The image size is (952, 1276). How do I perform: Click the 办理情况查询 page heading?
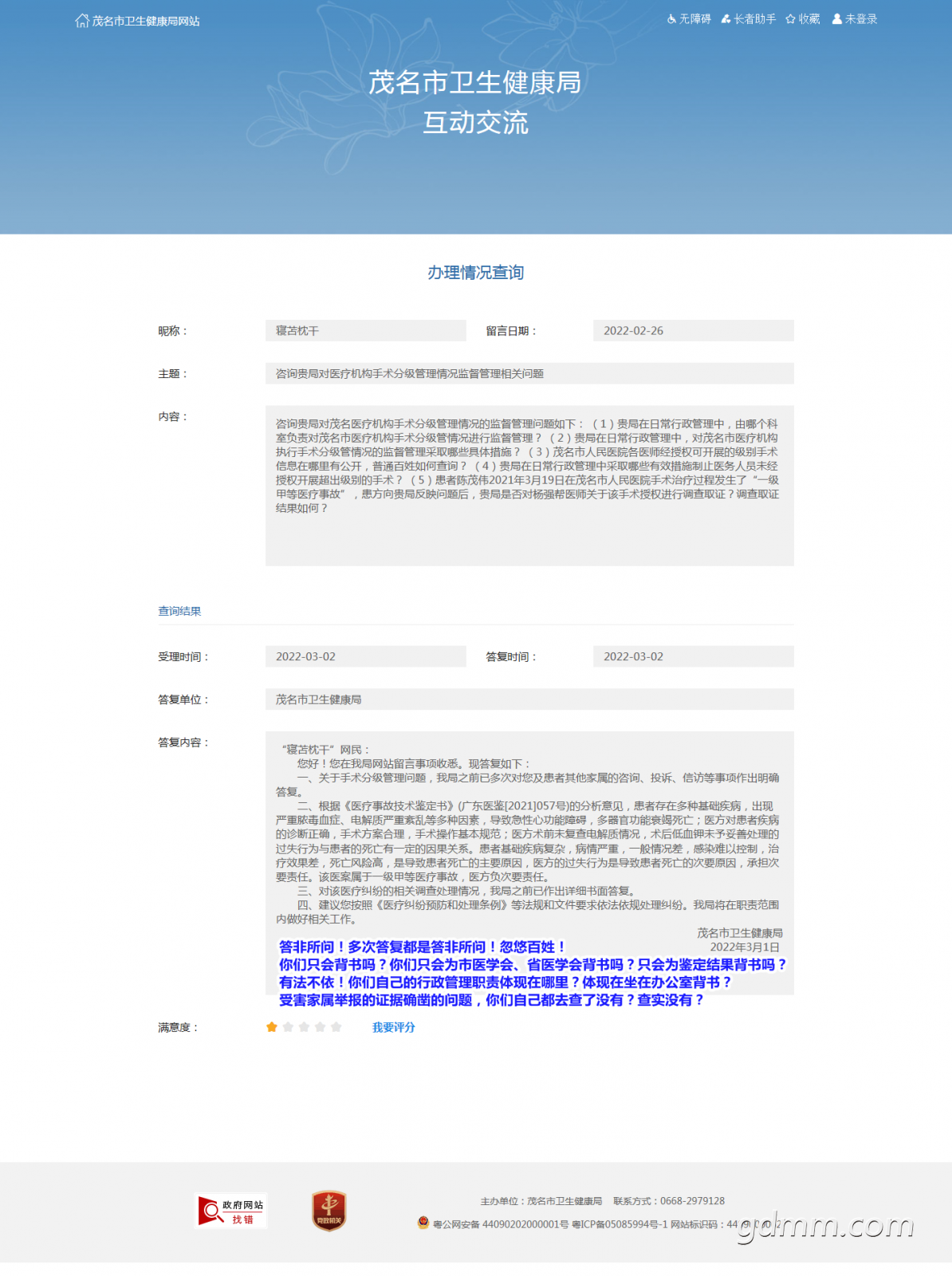(x=476, y=273)
